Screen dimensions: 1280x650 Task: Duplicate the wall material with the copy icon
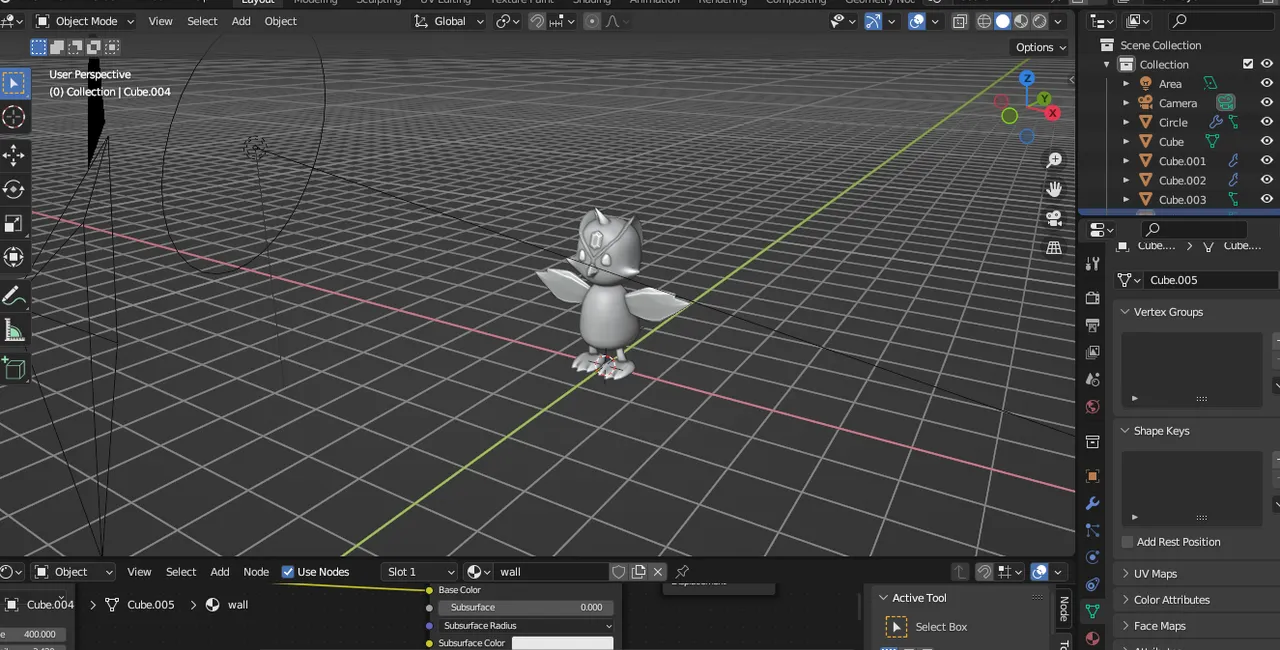click(638, 572)
